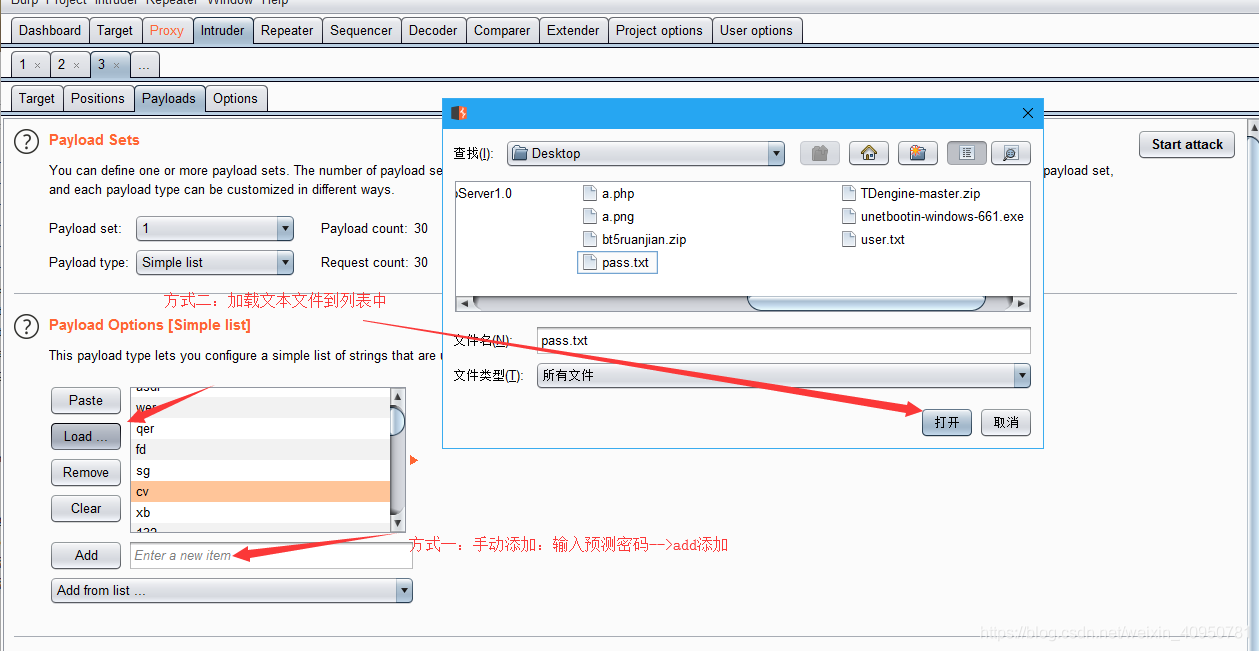Select the 'xb' payload list item
The width and height of the screenshot is (1259, 651).
pyautogui.click(x=260, y=512)
